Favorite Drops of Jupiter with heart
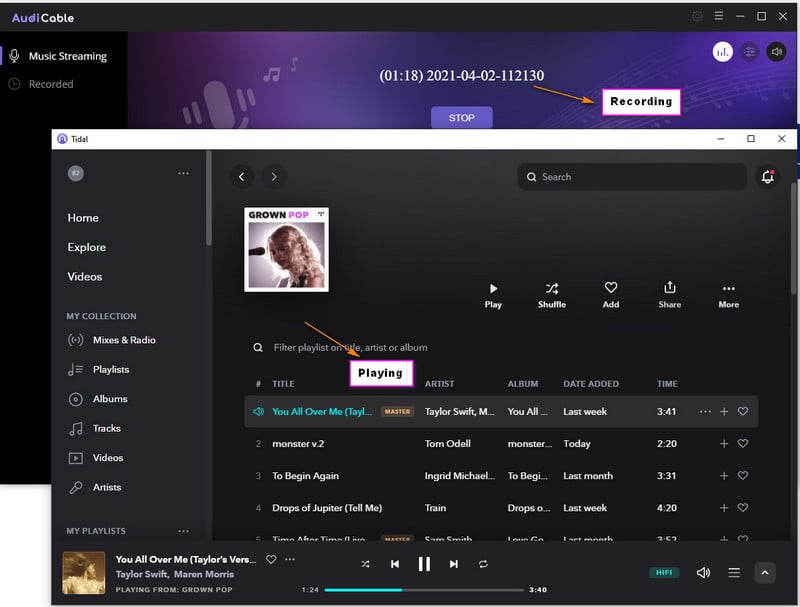 click(743, 508)
